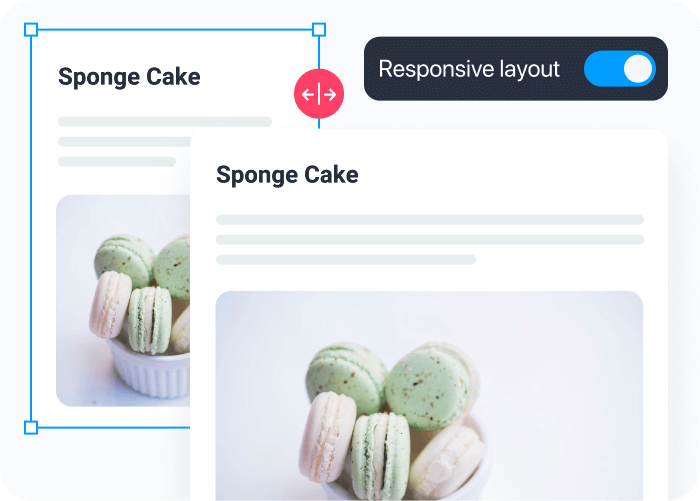The height and width of the screenshot is (501, 700).
Task: Click the Sponge Cake heading in front card
Action: [287, 175]
